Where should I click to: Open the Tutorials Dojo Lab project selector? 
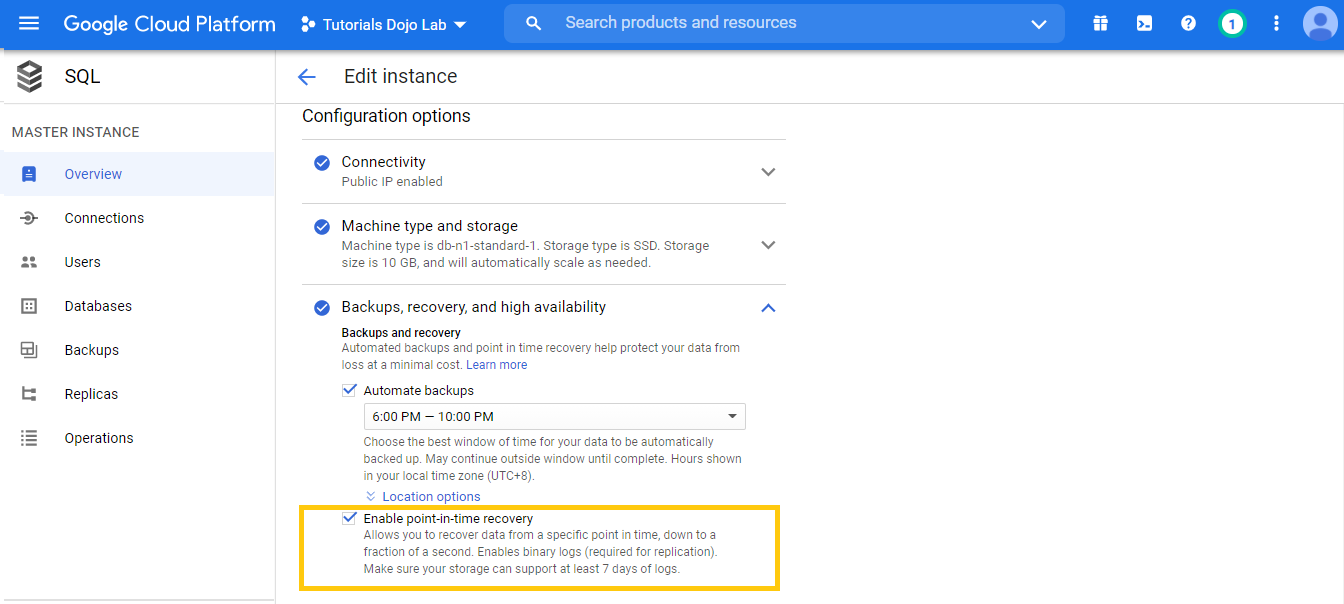click(x=385, y=24)
